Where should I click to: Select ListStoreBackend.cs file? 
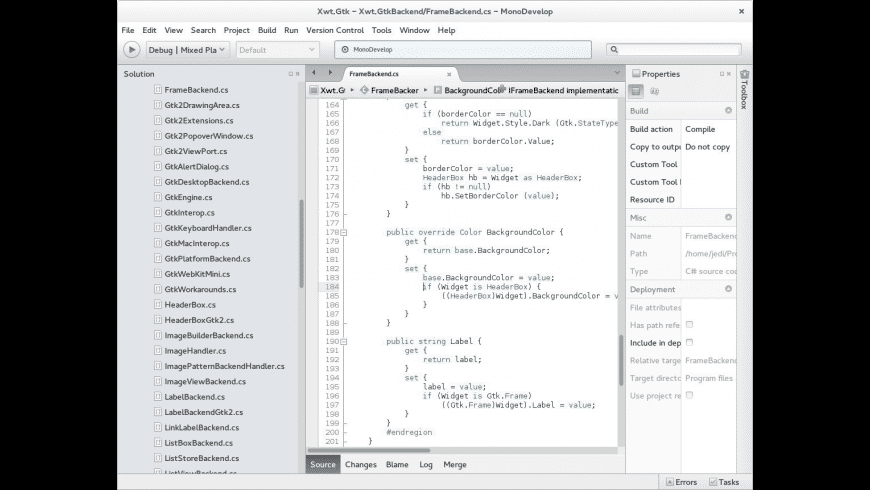201,458
